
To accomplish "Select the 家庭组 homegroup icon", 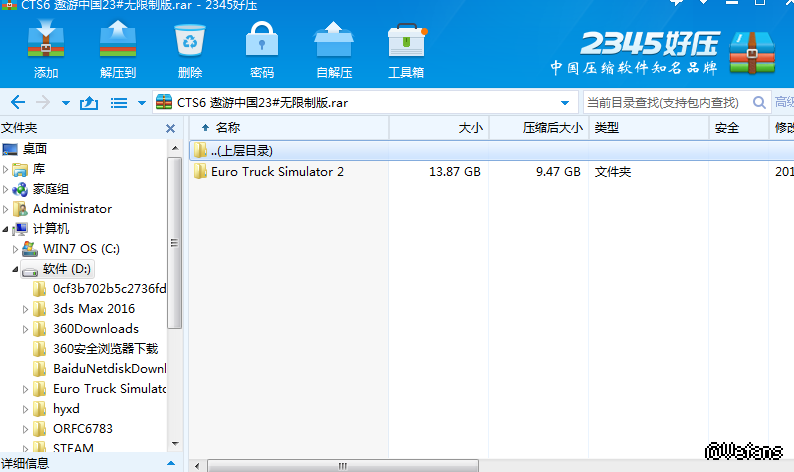I will (x=20, y=189).
